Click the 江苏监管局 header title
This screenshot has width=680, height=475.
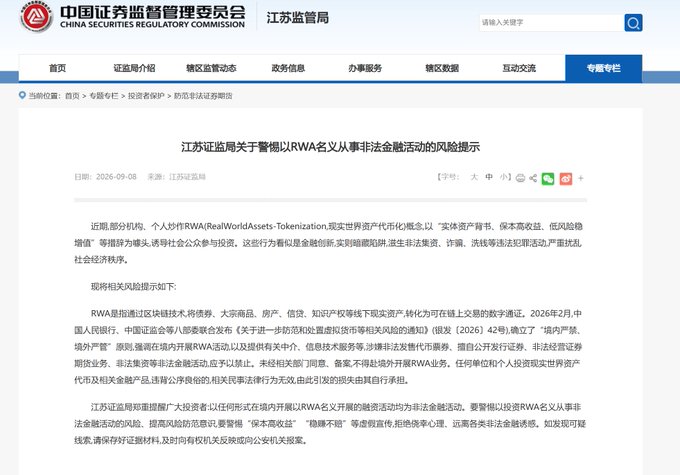298,18
